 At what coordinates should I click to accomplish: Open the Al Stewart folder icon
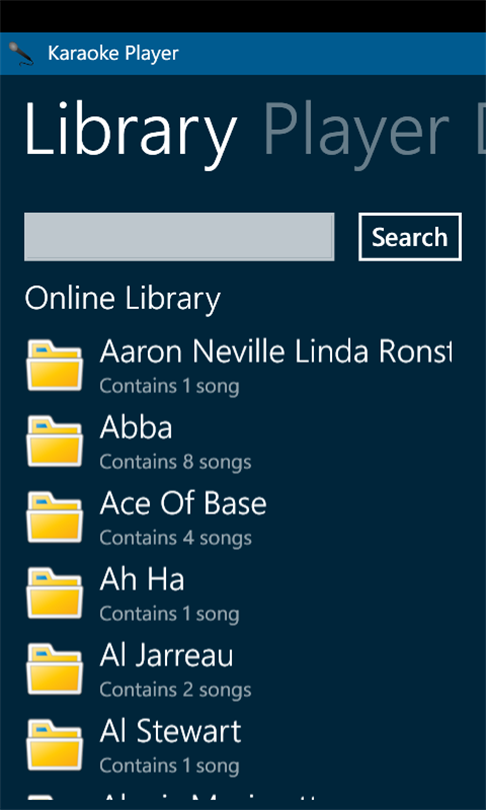54,745
